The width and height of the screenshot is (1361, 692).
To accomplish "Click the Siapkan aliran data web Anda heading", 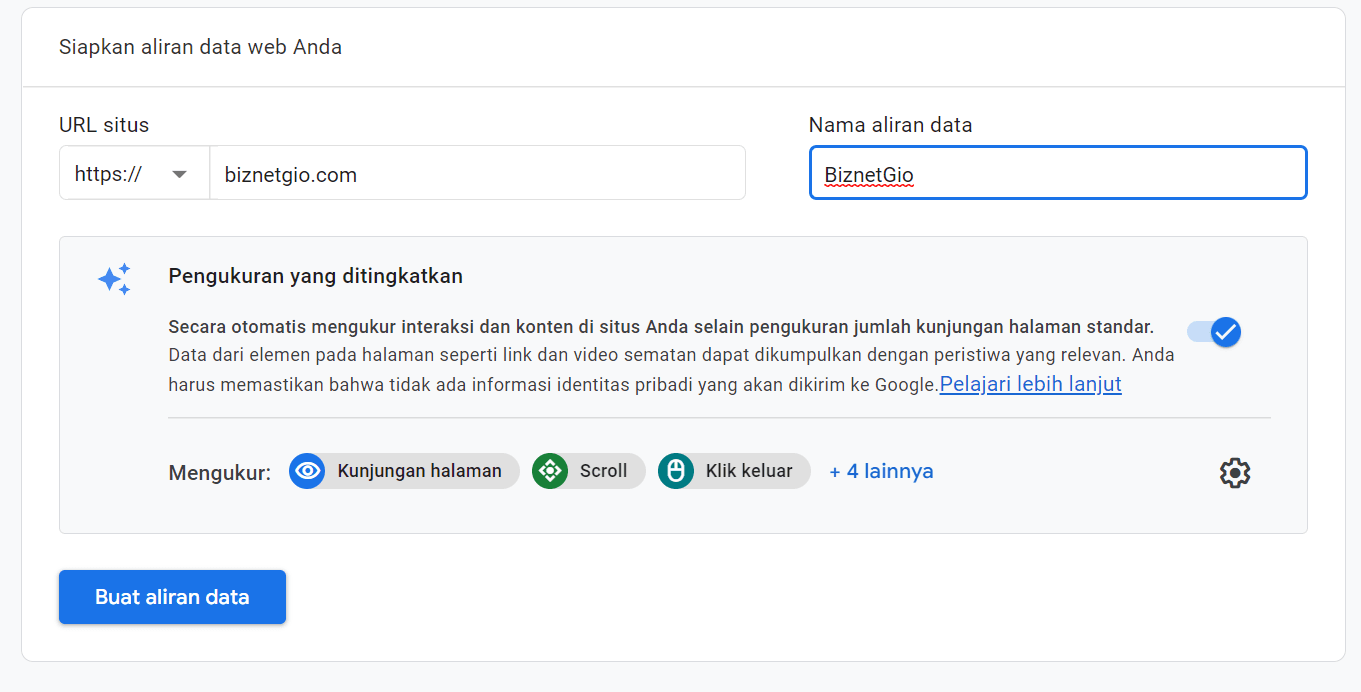I will [200, 47].
